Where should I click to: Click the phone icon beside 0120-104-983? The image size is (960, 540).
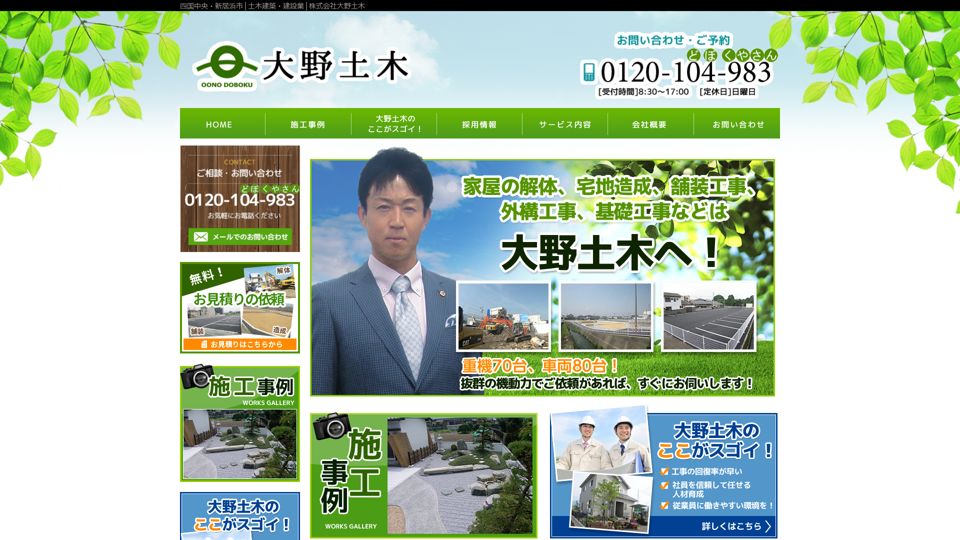589,72
